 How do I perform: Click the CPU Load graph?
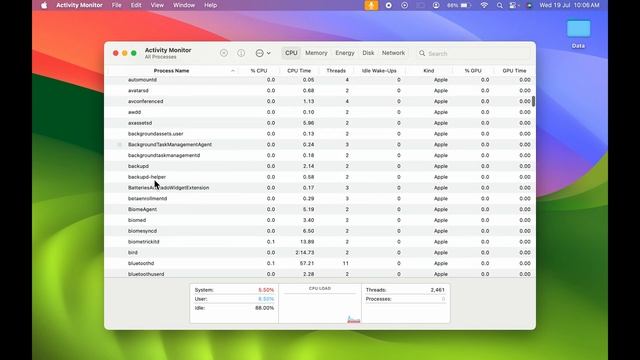(320, 304)
